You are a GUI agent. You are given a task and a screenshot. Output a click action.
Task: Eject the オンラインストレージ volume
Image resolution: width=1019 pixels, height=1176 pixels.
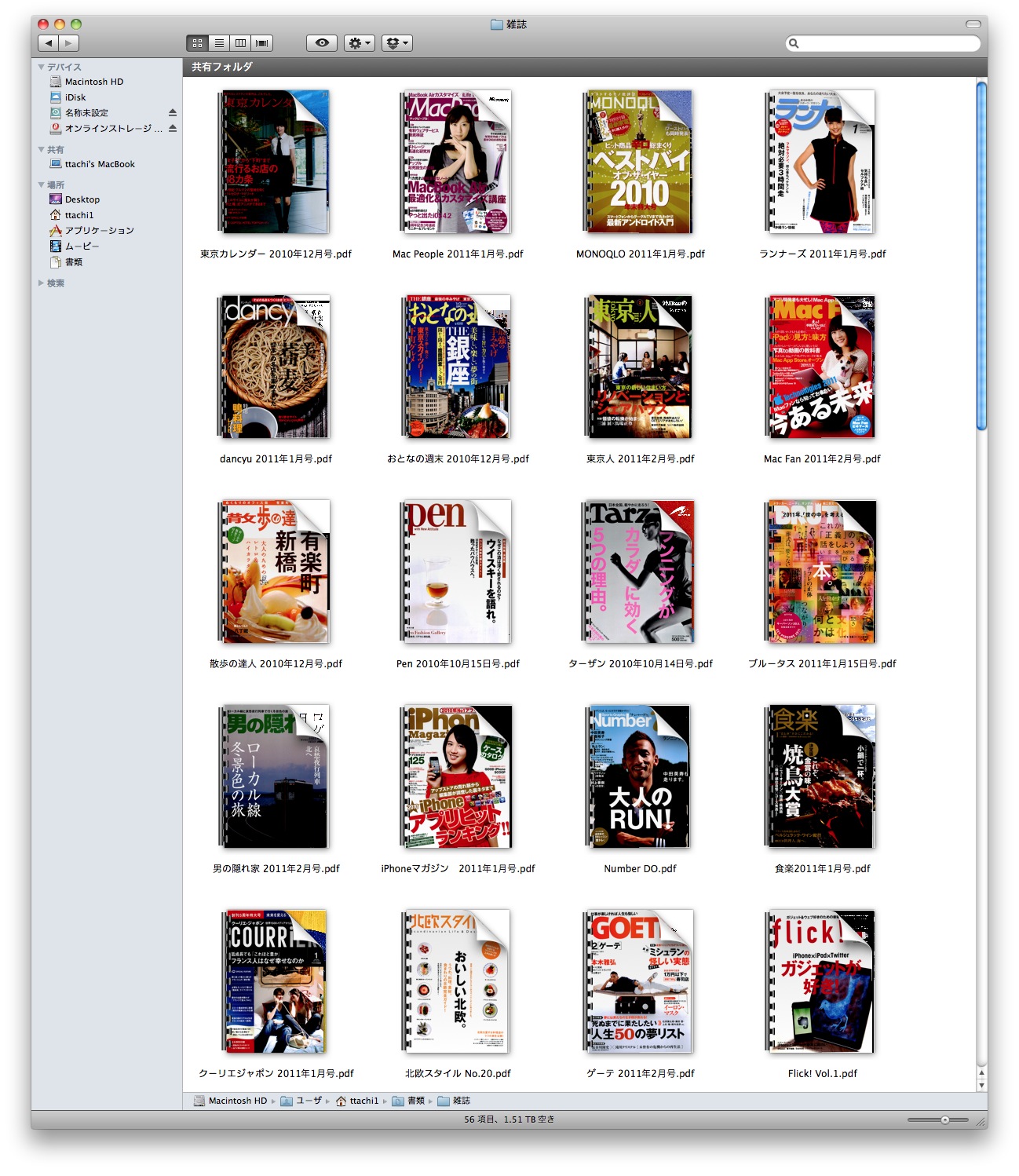pyautogui.click(x=173, y=129)
